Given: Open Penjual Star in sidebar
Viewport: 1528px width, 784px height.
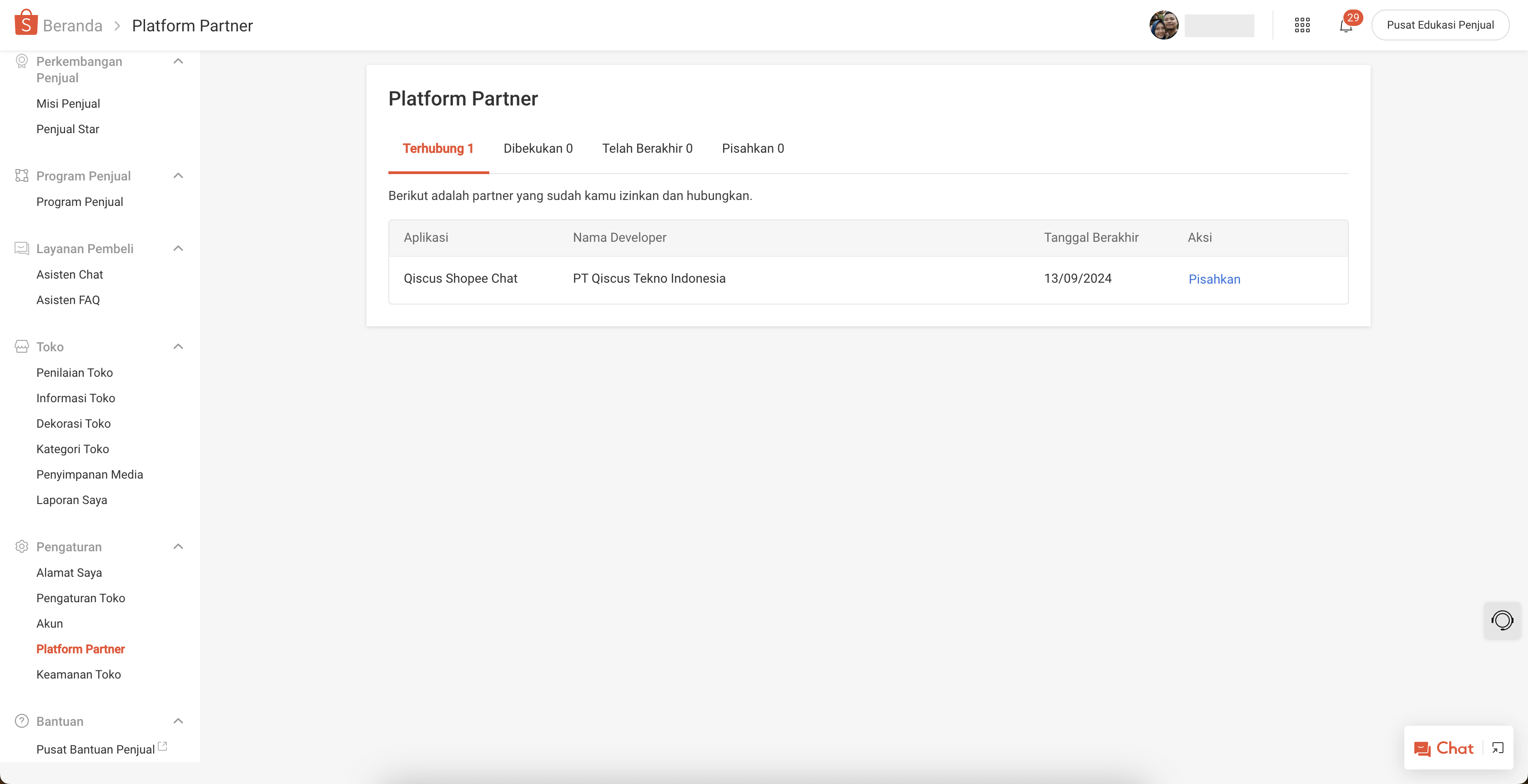Looking at the screenshot, I should (68, 129).
